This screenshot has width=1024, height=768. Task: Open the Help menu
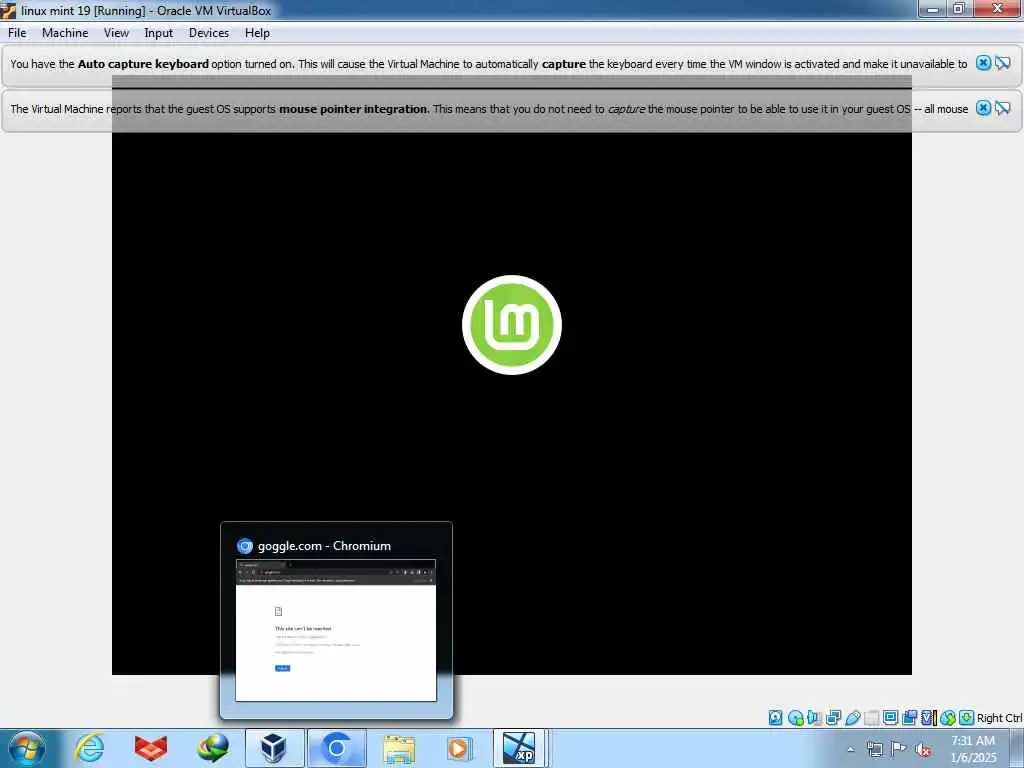[x=257, y=33]
